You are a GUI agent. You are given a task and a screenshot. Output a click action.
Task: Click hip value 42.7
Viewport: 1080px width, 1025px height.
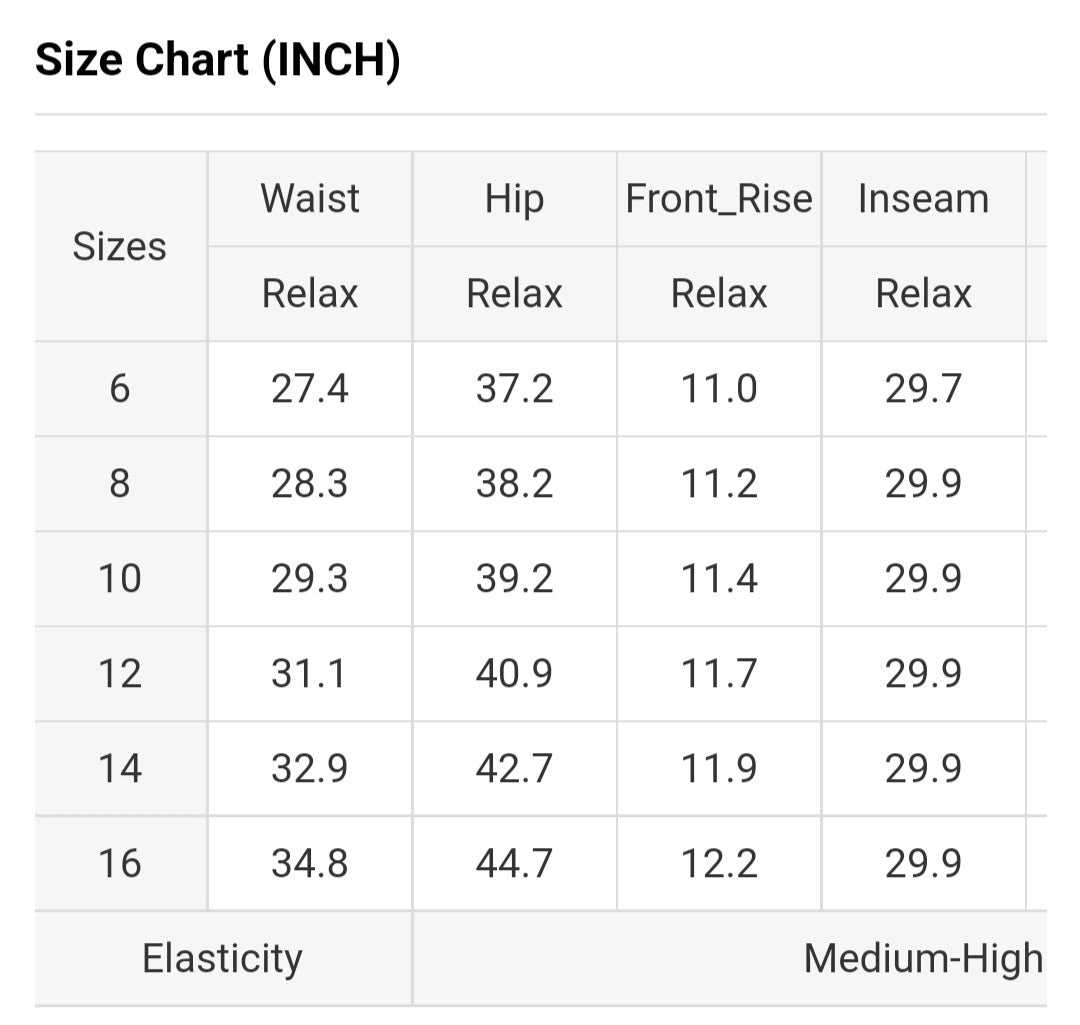514,768
